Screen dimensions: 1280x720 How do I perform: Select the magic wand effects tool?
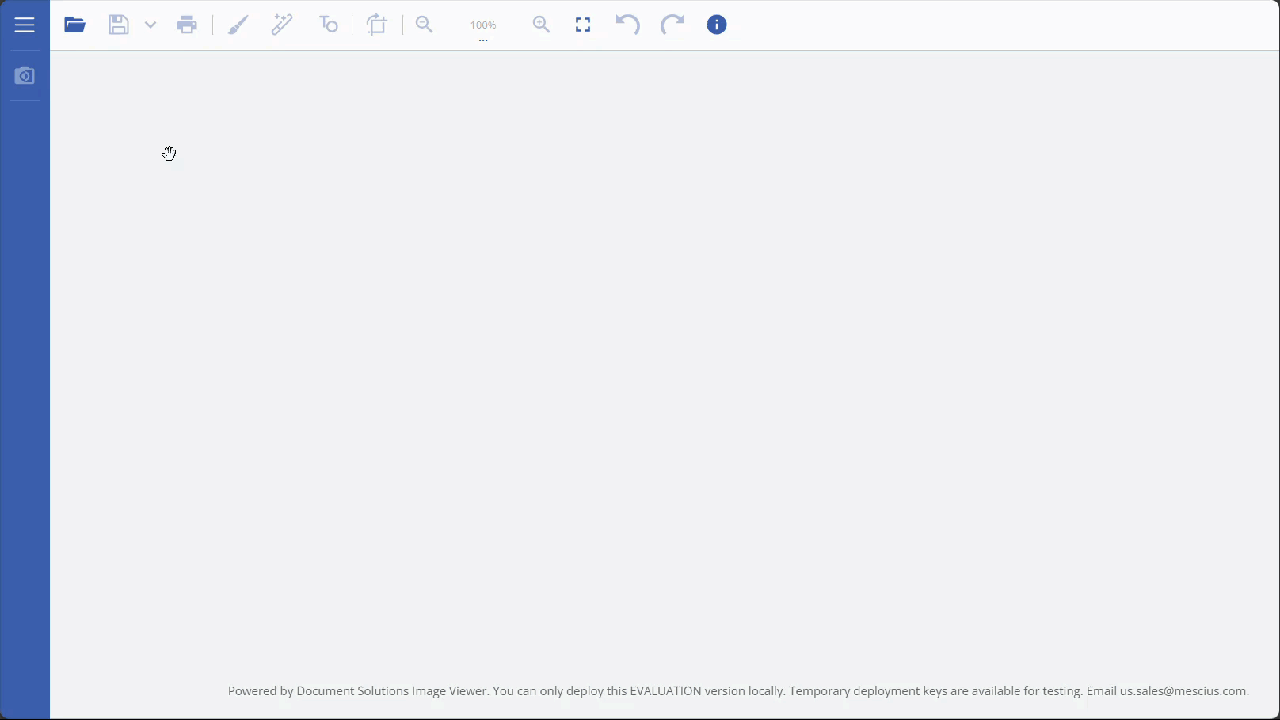pyautogui.click(x=282, y=25)
